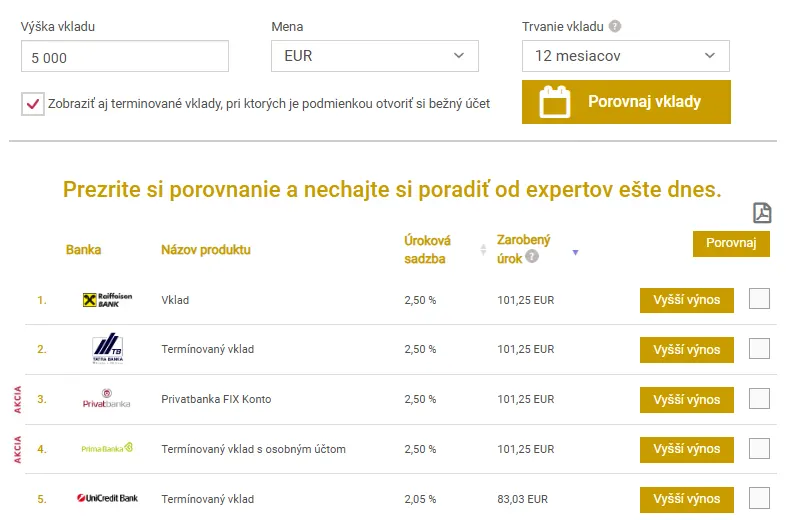The image size is (786, 520).
Task: Click the info icon beside Zarobený úrok
Action: [532, 256]
